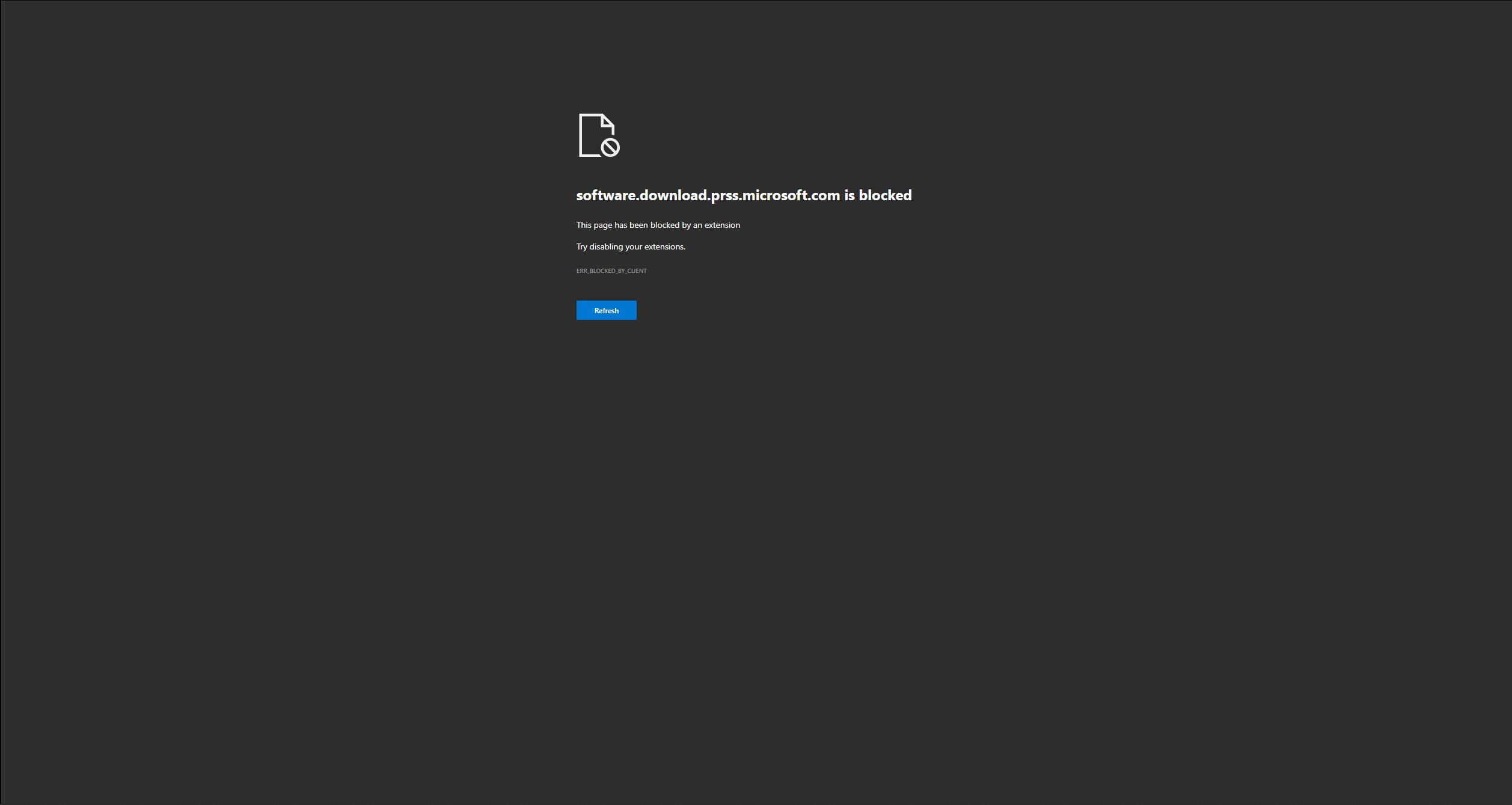The width and height of the screenshot is (1512, 805).
Task: Click the 'CLIENT' part of error code
Action: click(637, 271)
